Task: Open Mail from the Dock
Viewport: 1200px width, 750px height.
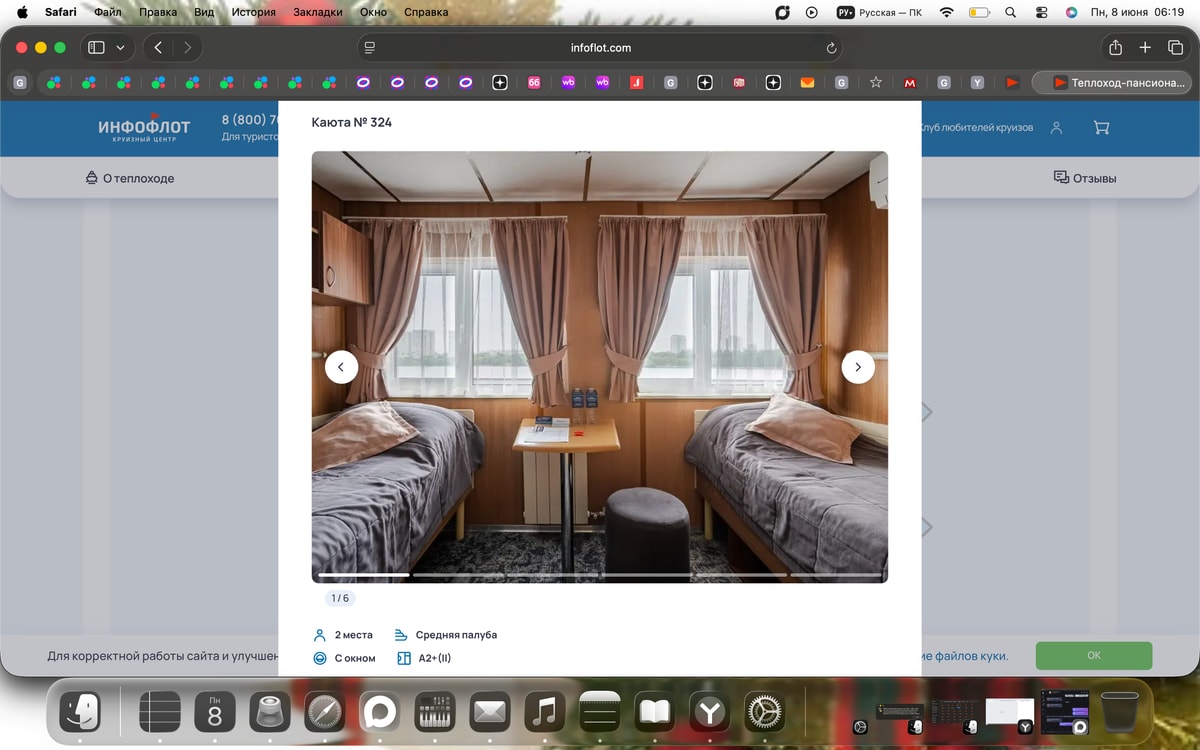Action: tap(489, 712)
